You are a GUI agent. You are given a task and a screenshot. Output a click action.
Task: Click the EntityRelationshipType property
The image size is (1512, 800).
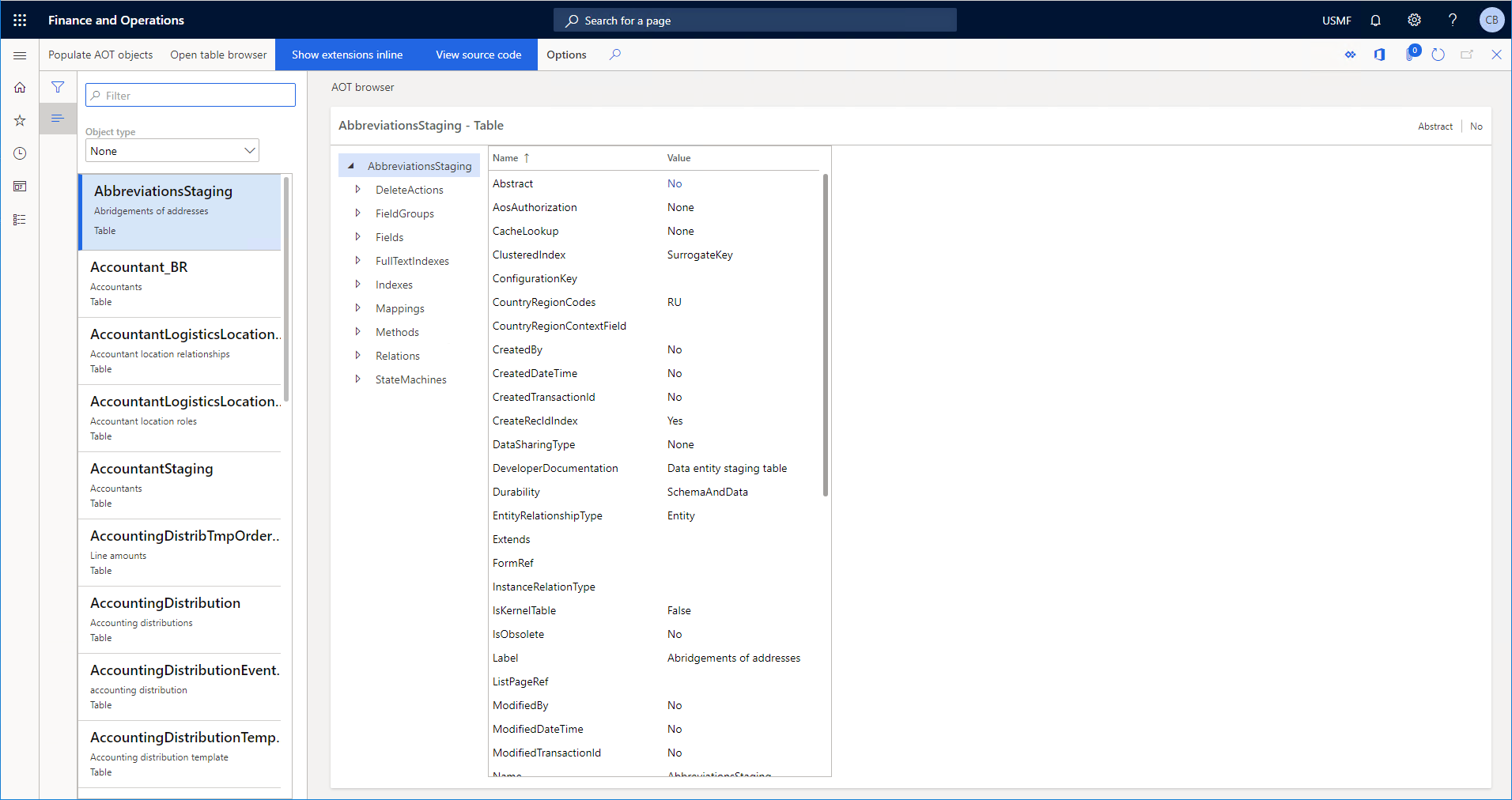[x=547, y=515]
